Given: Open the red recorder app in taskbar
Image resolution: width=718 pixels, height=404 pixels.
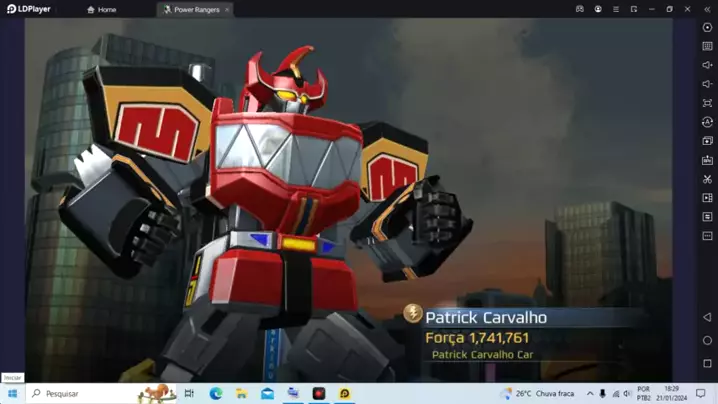Looking at the screenshot, I should point(319,393).
